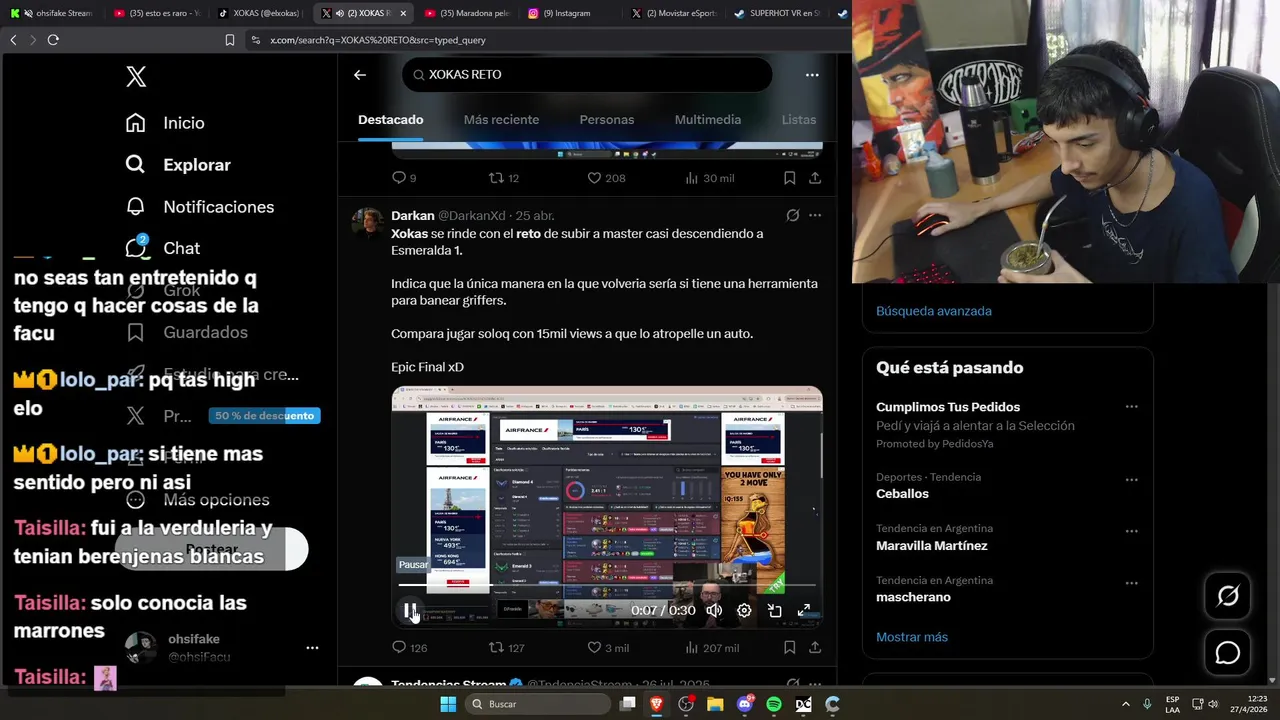Click Mostrar más under trends

click(912, 637)
